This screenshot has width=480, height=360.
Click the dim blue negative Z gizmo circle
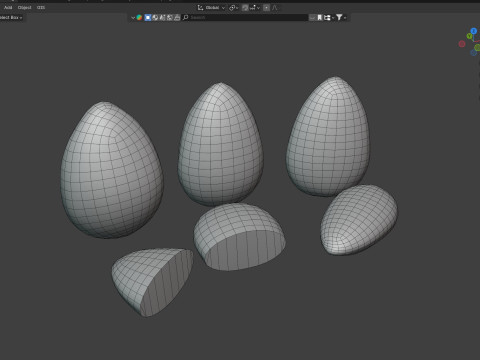point(474,53)
